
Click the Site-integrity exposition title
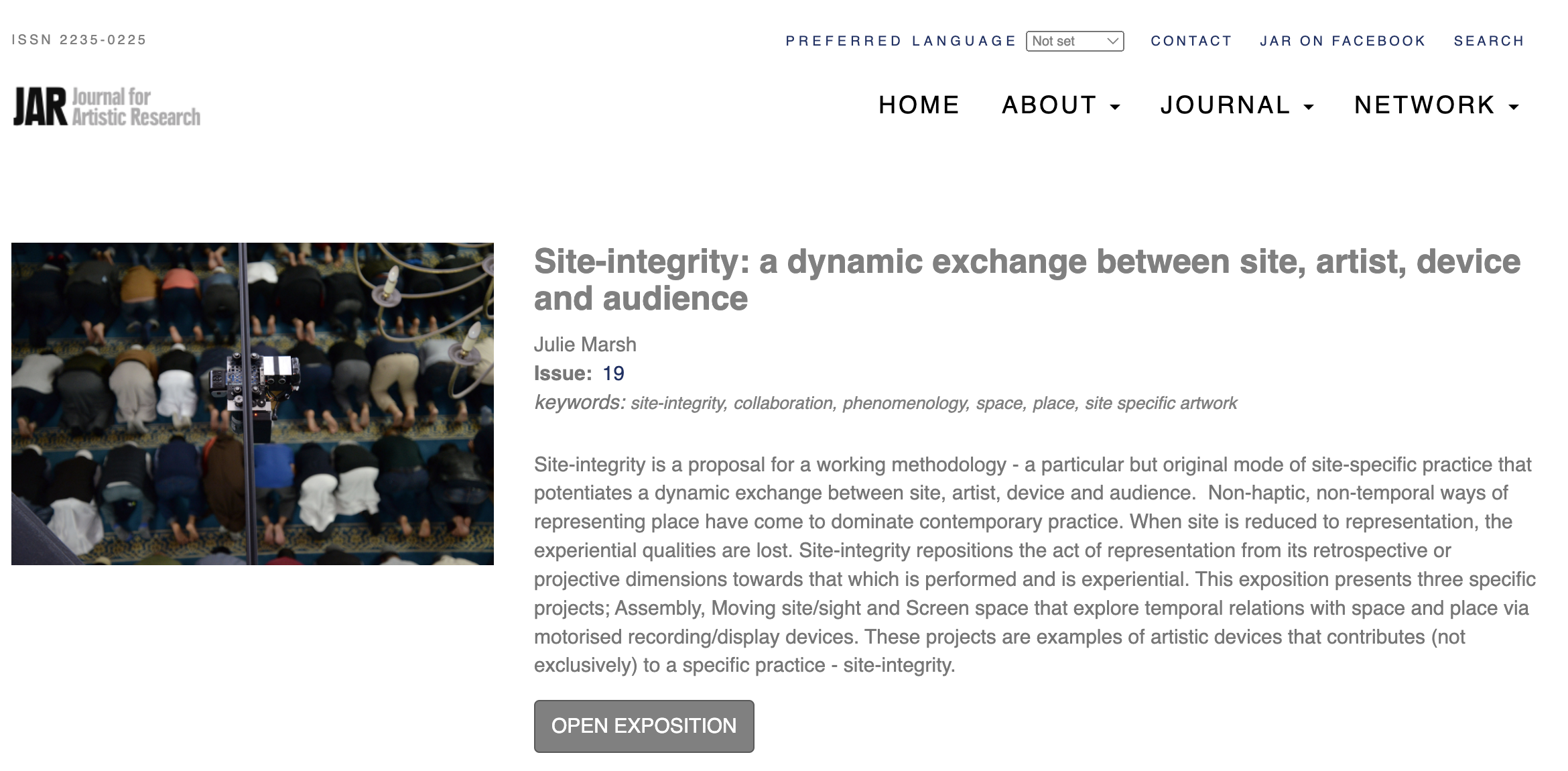(x=1027, y=280)
